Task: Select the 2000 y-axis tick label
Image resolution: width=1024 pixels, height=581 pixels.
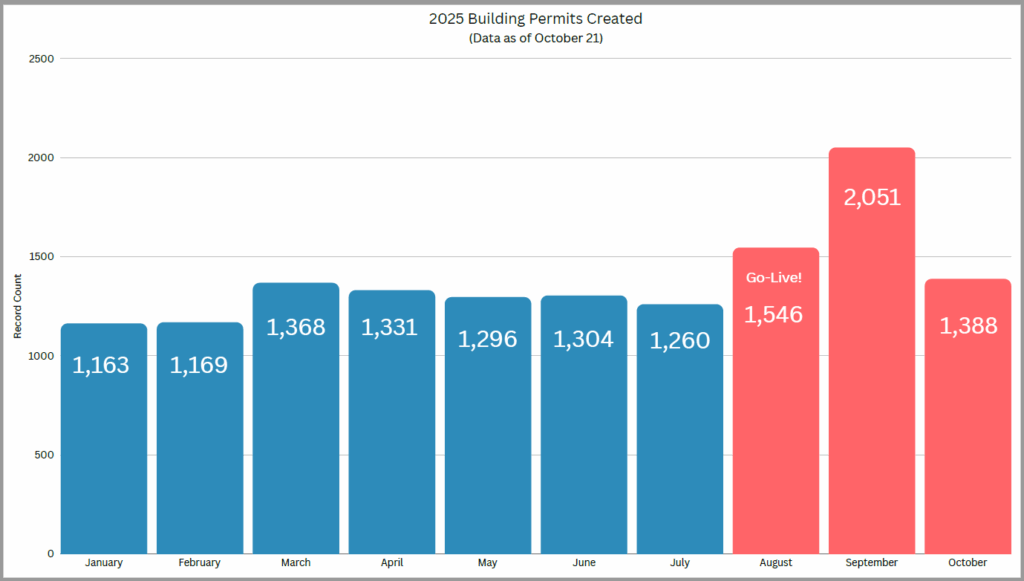Action: (x=42, y=158)
